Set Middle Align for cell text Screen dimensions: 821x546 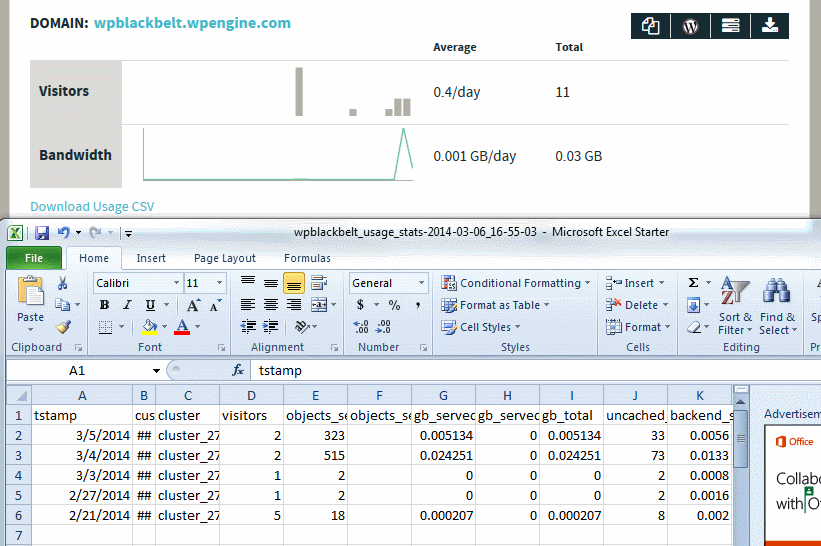[271, 283]
